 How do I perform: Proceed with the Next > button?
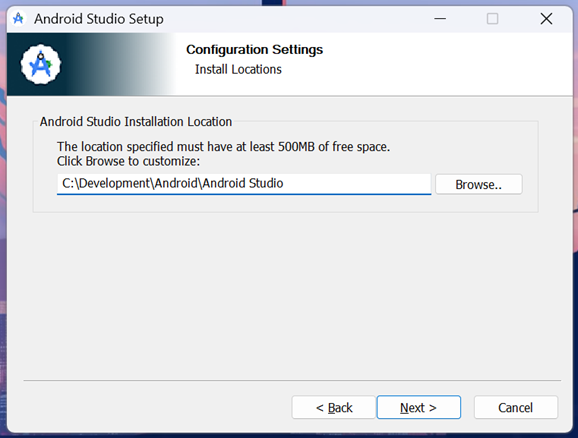tap(418, 407)
